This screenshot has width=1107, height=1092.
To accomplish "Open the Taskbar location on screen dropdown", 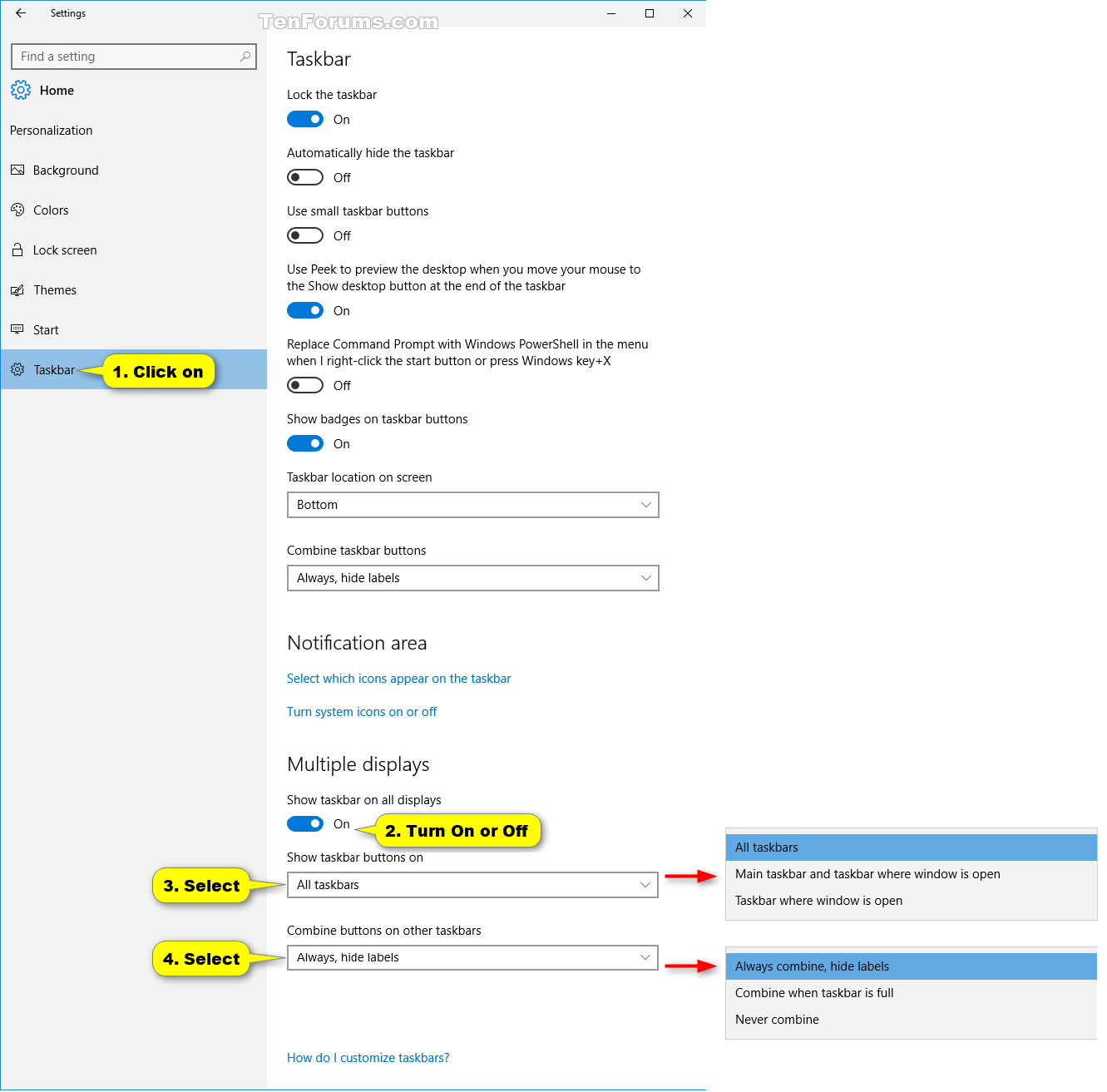I will pyautogui.click(x=472, y=505).
